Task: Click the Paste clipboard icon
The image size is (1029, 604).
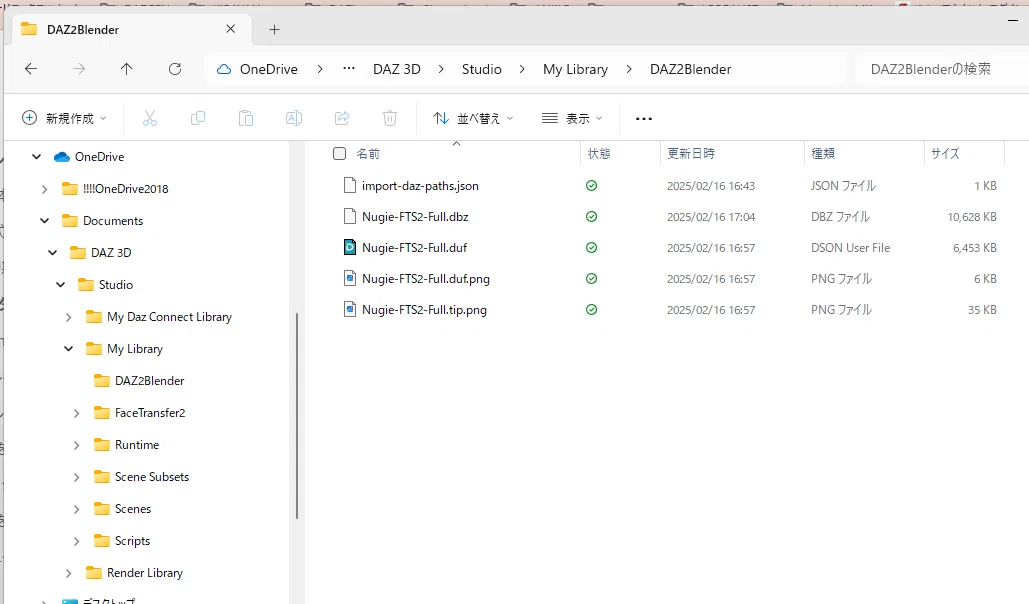Action: 245,118
